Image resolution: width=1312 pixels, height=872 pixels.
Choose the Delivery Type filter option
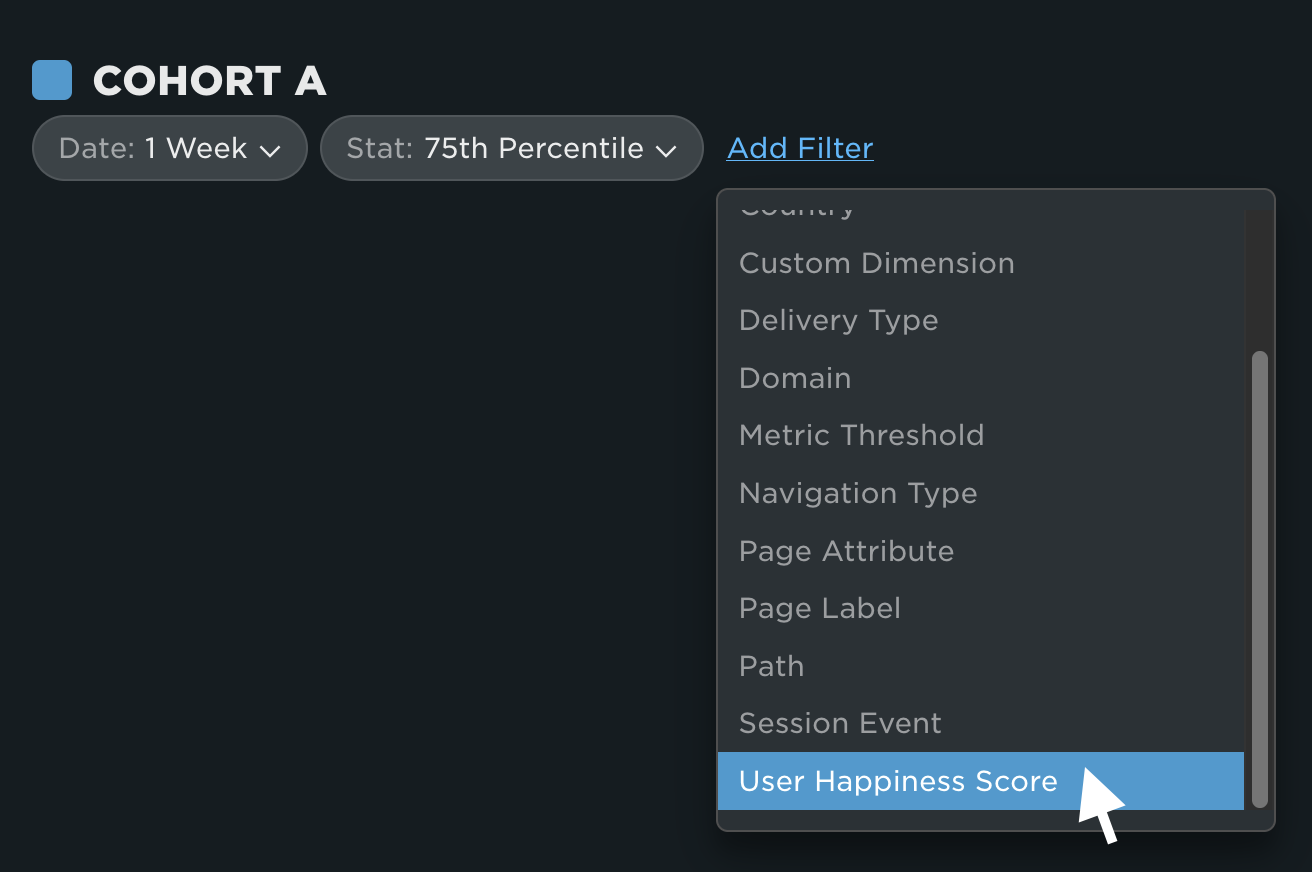point(981,320)
